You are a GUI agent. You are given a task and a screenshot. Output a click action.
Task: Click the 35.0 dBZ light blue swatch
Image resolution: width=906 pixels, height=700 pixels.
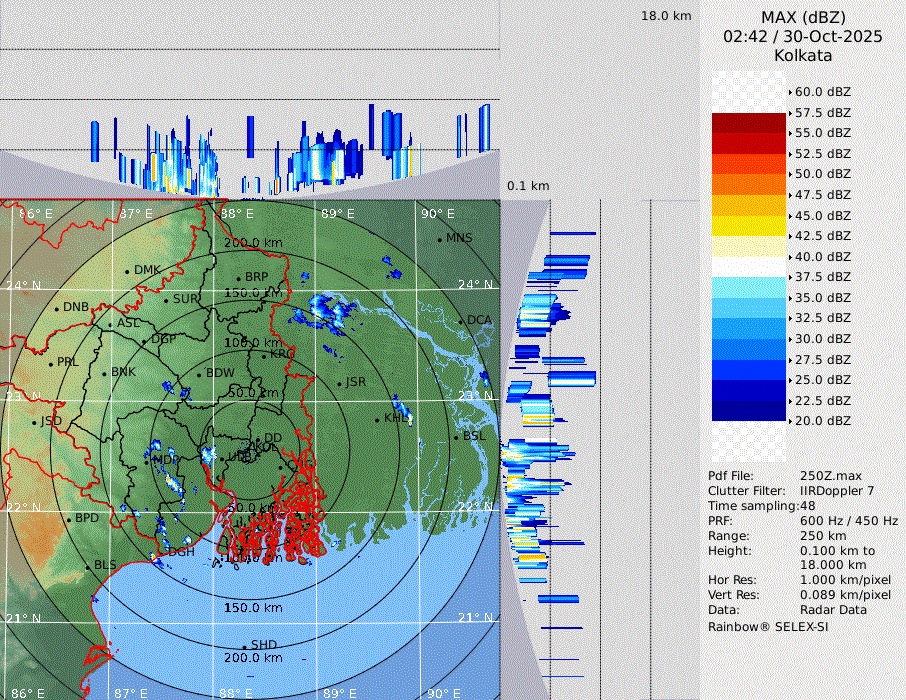coord(748,297)
